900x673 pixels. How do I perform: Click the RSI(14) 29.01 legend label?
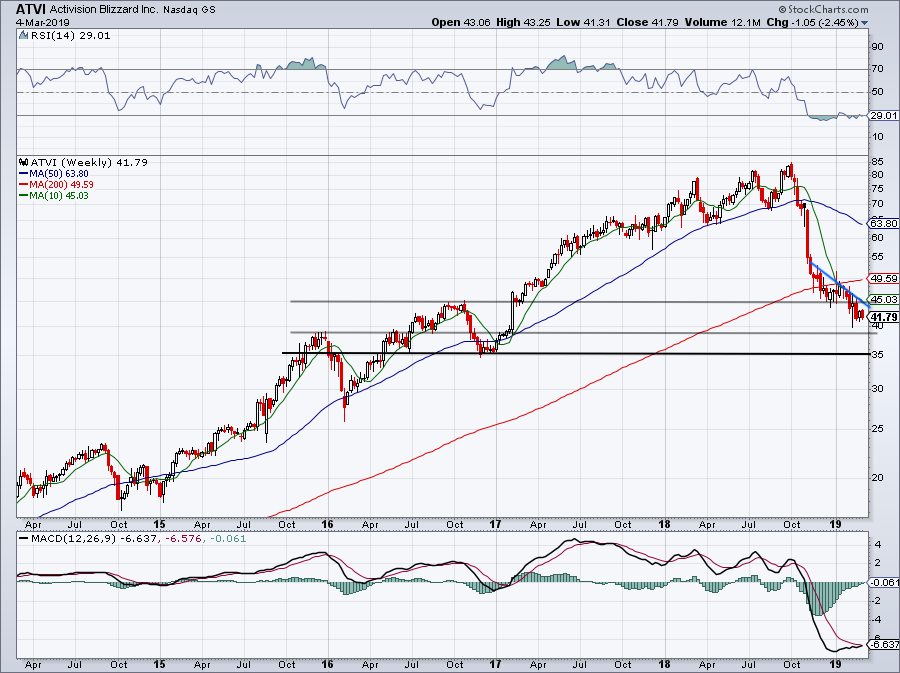click(x=70, y=36)
